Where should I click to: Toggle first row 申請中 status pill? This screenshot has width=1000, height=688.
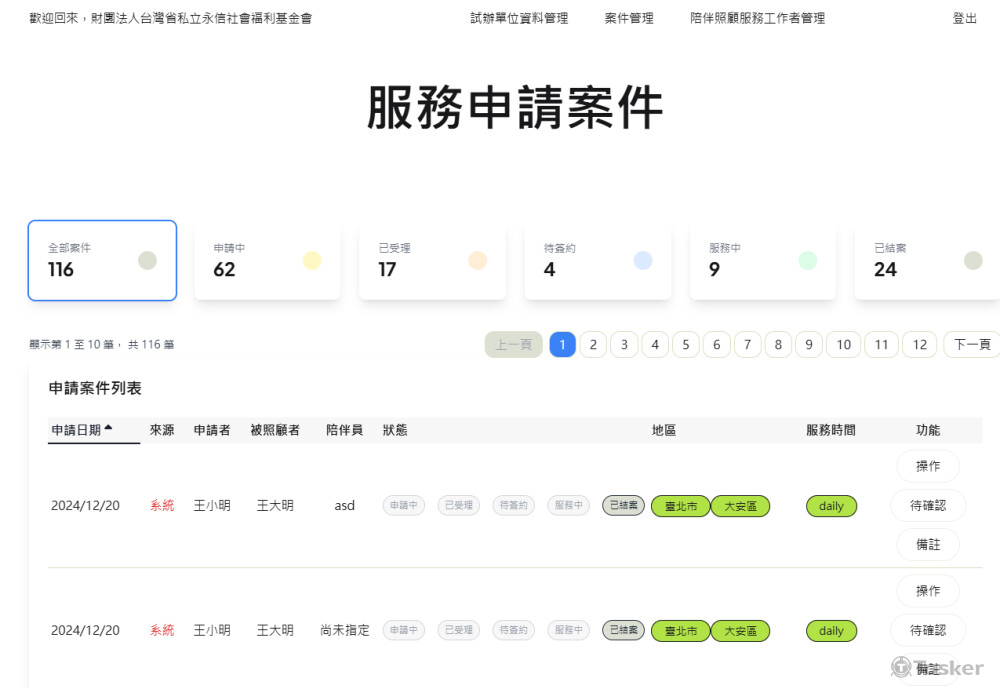404,506
